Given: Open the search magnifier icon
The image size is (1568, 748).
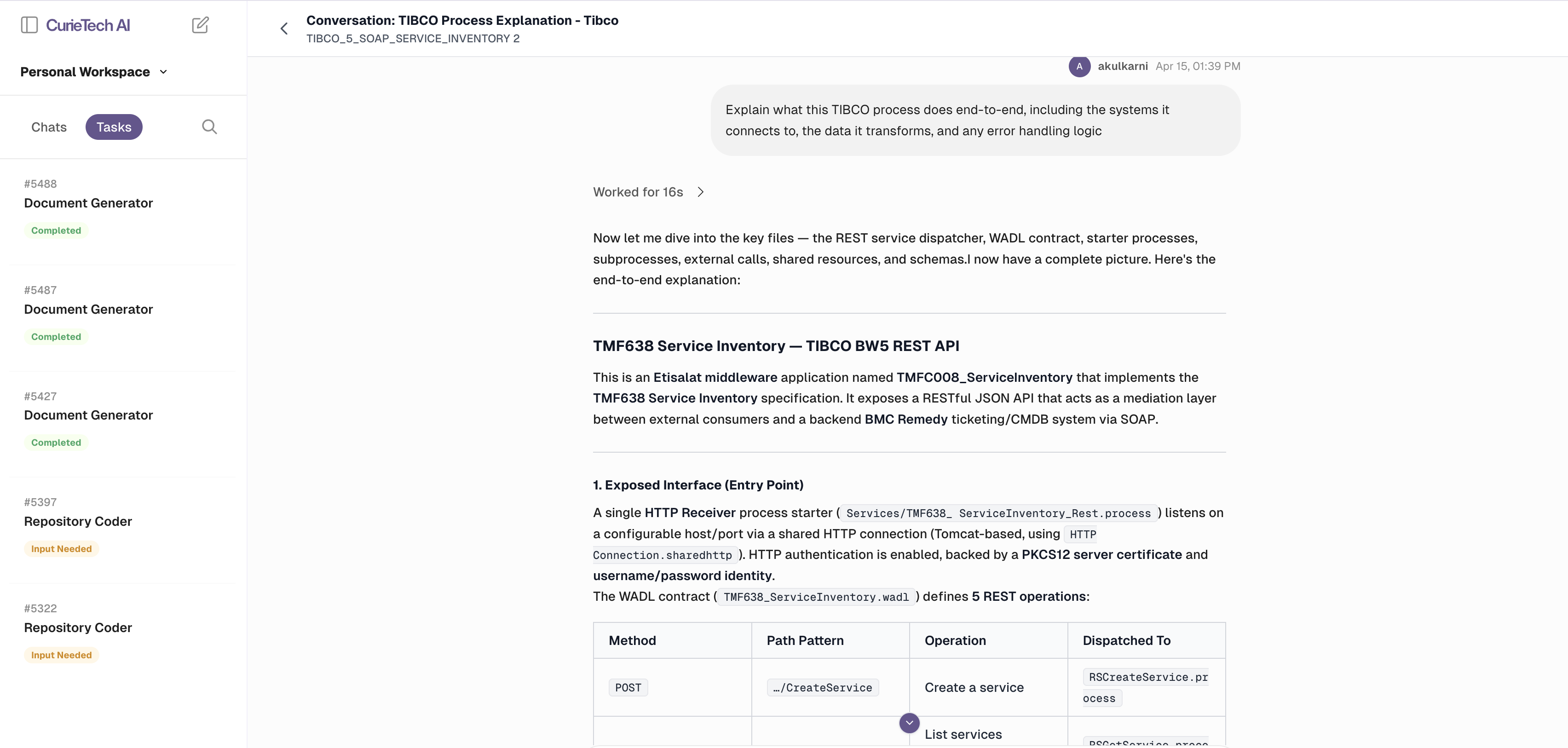Looking at the screenshot, I should coord(209,127).
